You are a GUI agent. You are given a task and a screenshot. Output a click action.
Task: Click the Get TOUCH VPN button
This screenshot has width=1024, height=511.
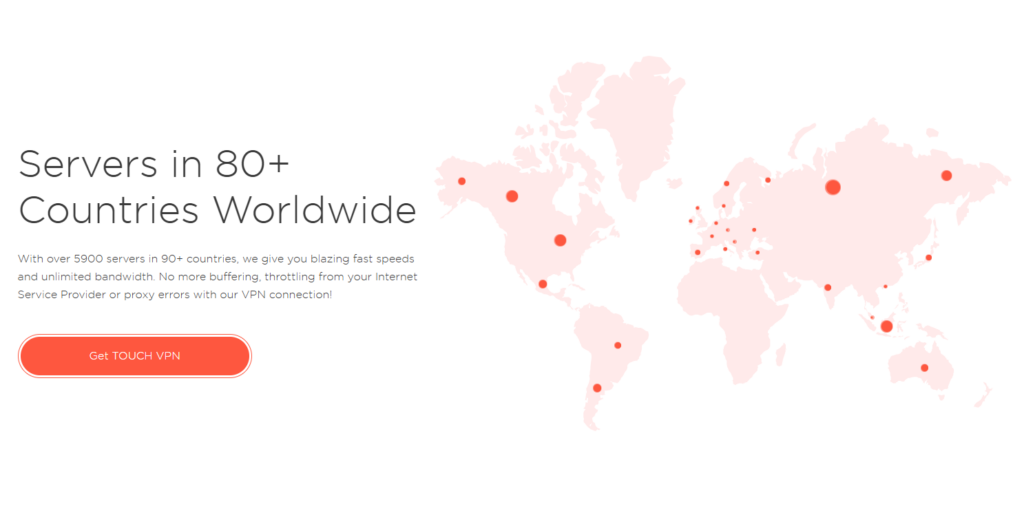click(135, 356)
